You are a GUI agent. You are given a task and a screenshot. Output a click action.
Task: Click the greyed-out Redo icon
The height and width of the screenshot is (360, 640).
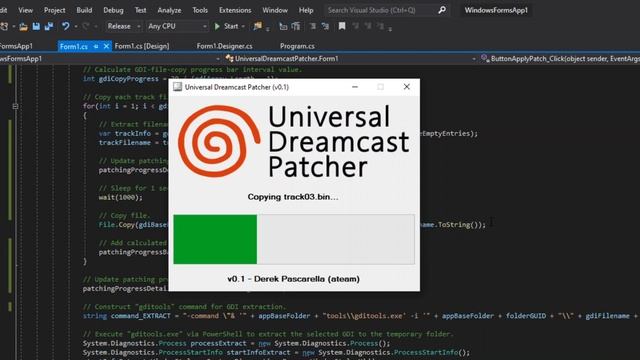point(86,27)
